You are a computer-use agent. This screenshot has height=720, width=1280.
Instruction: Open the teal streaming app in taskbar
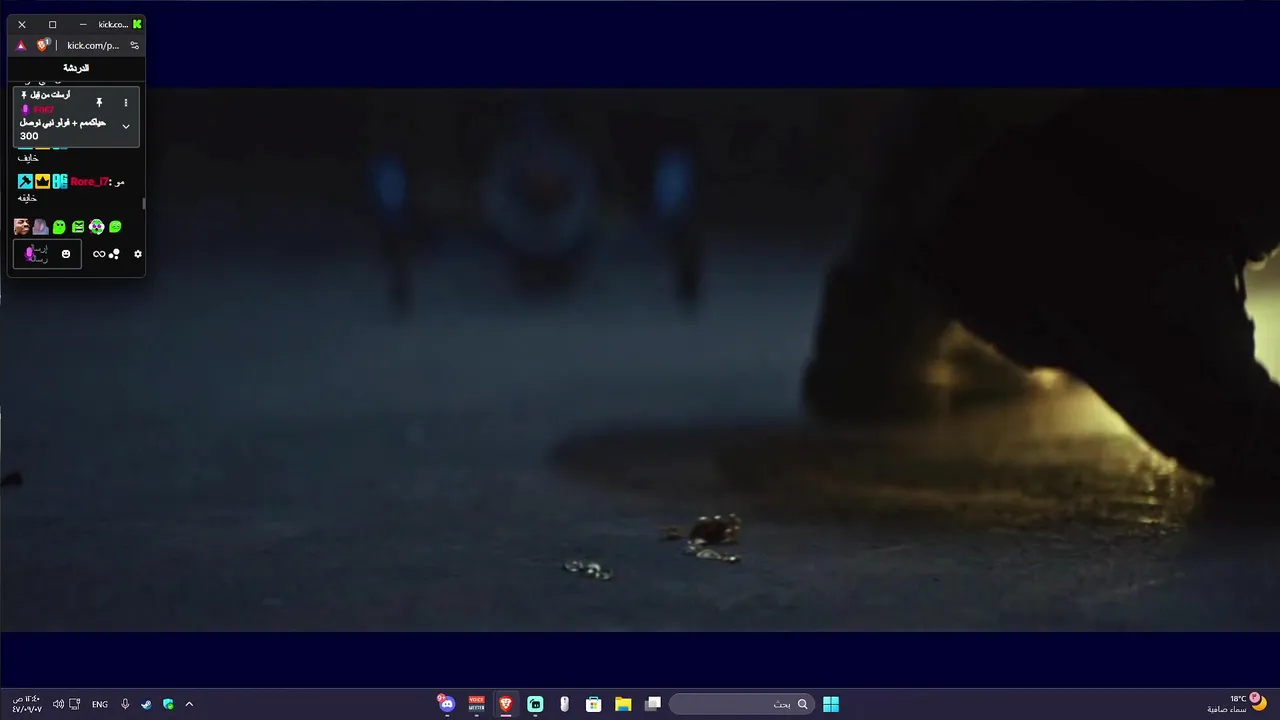pyautogui.click(x=535, y=704)
